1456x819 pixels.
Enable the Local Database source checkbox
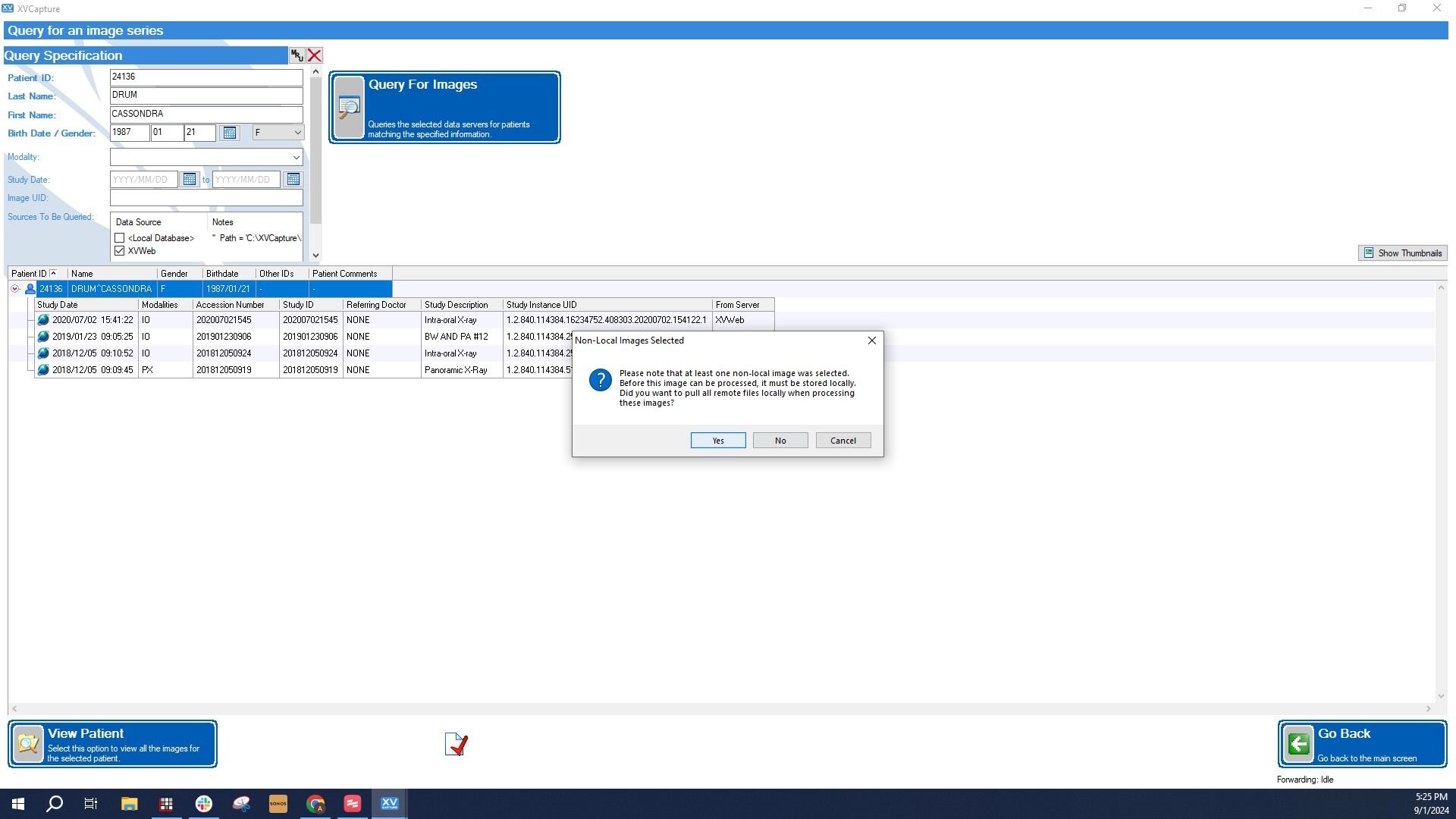click(x=119, y=238)
